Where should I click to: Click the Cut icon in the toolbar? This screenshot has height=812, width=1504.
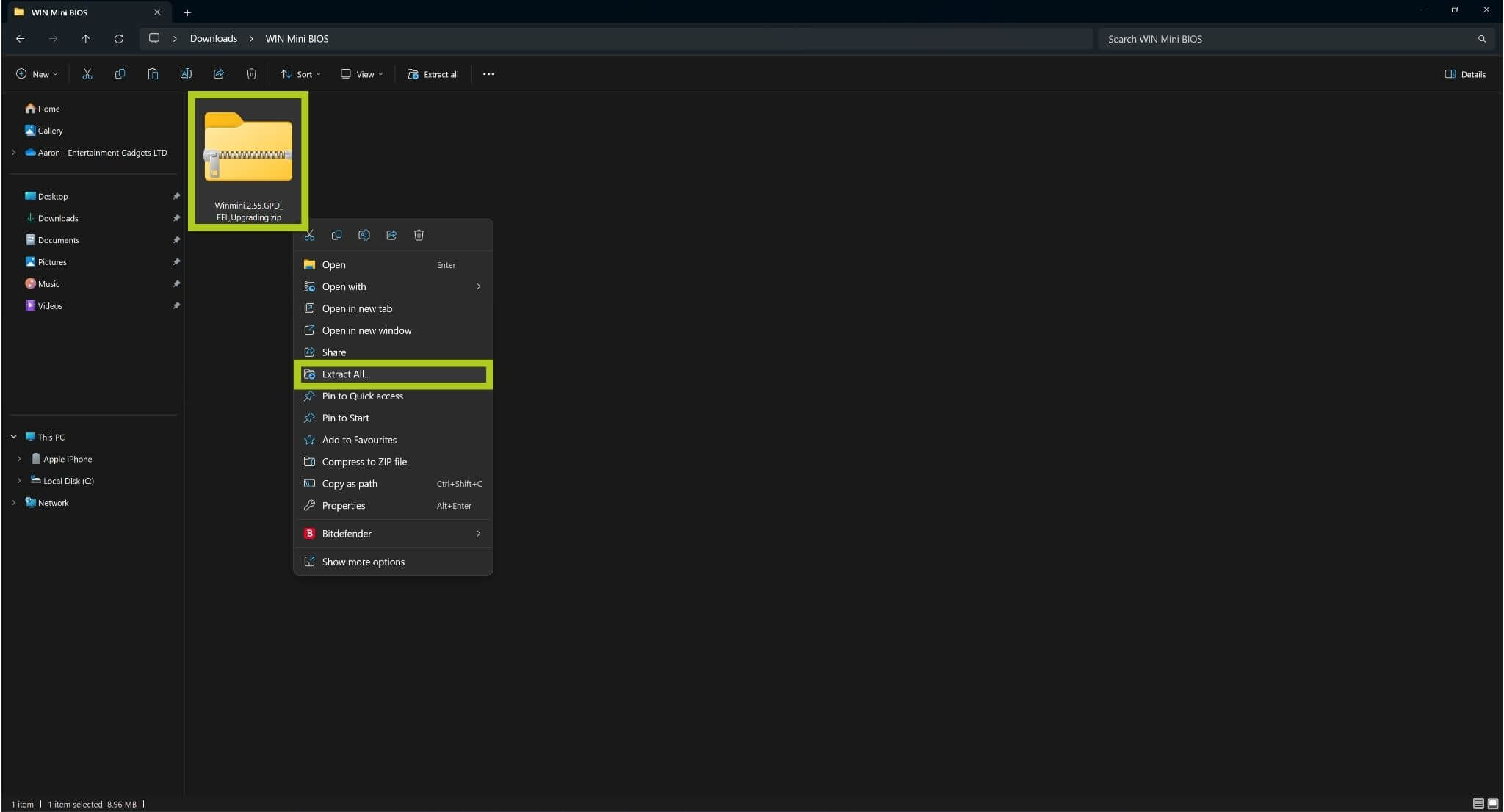pyautogui.click(x=87, y=74)
